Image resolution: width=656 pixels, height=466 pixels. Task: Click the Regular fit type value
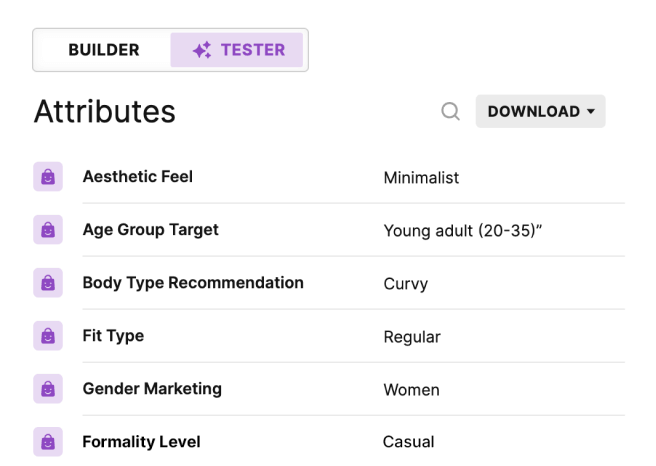coord(412,337)
